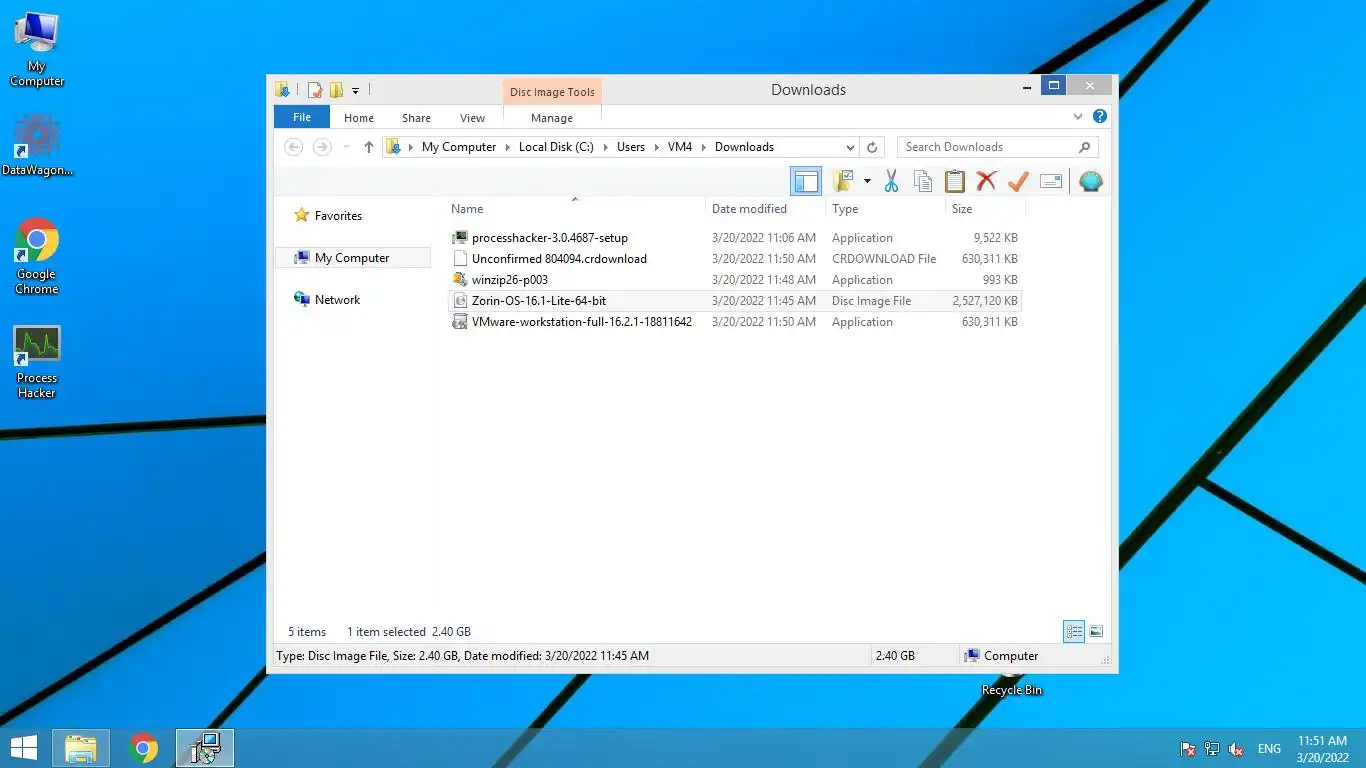Switch to Large icons view in status bar
This screenshot has height=768, width=1366.
point(1096,632)
